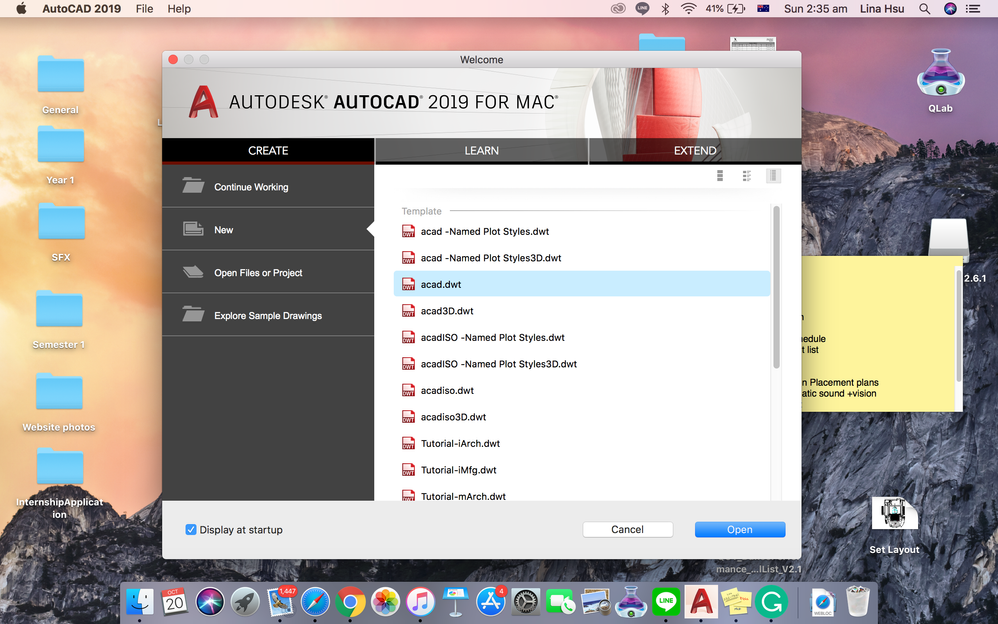
Task: Switch template list to large icon view
Action: (720, 175)
